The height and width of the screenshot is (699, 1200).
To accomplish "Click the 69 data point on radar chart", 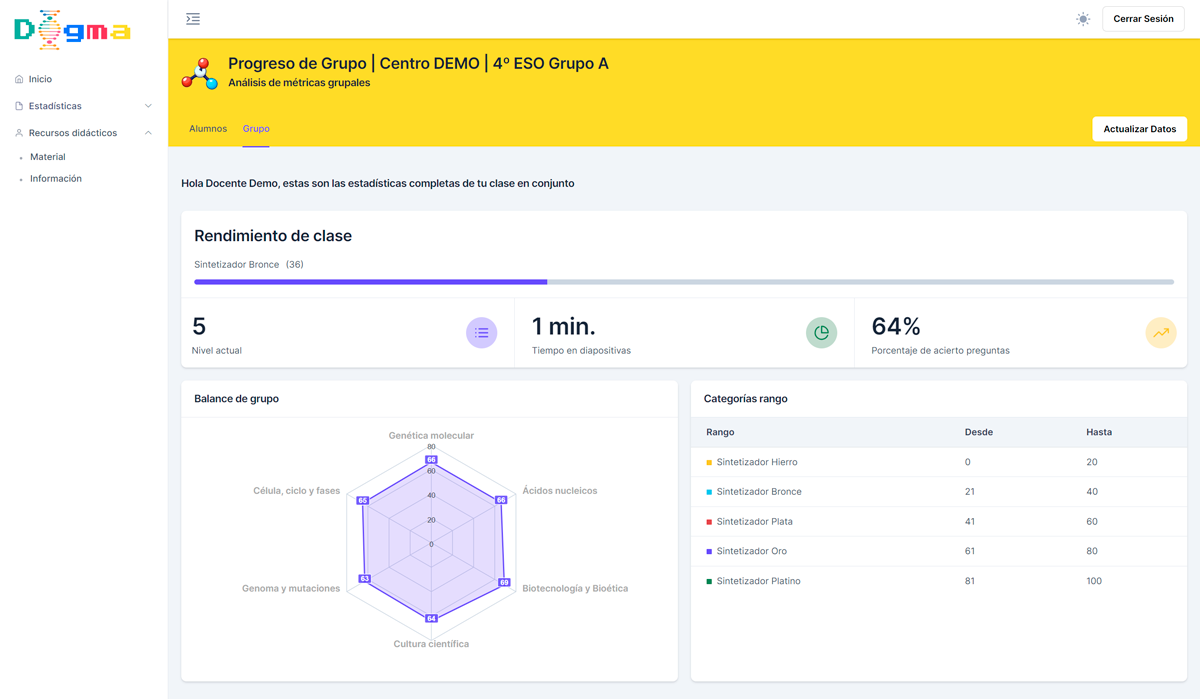I will coord(504,582).
